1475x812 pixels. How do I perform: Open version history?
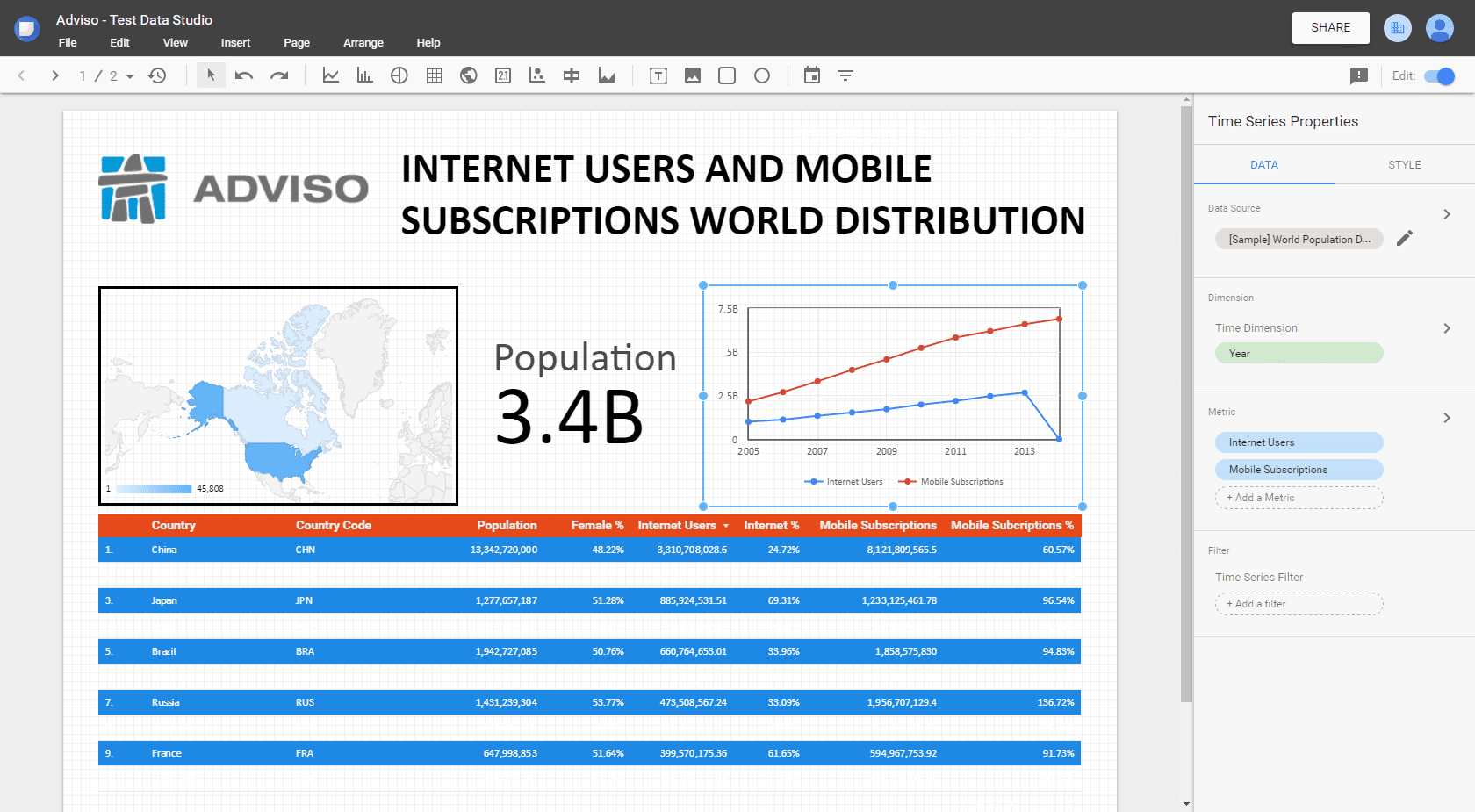click(x=158, y=75)
